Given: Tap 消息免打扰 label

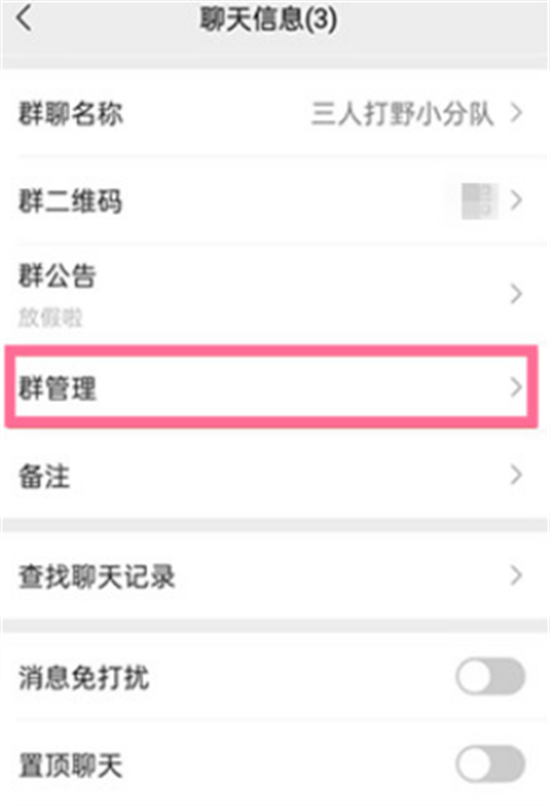Looking at the screenshot, I should coord(84,677).
